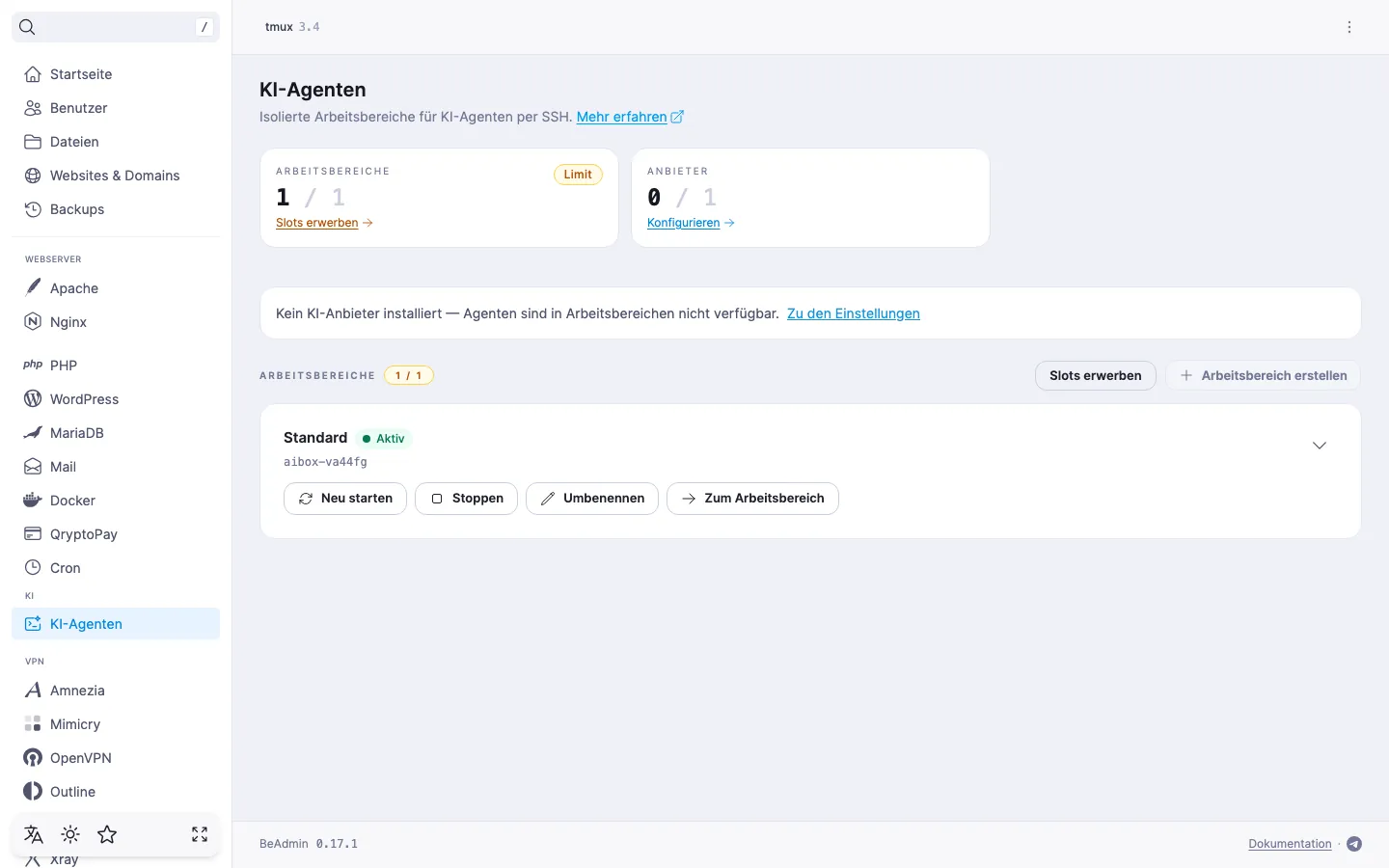Expand the Standard workspace chevron
The width and height of the screenshot is (1389, 868).
[x=1320, y=446]
